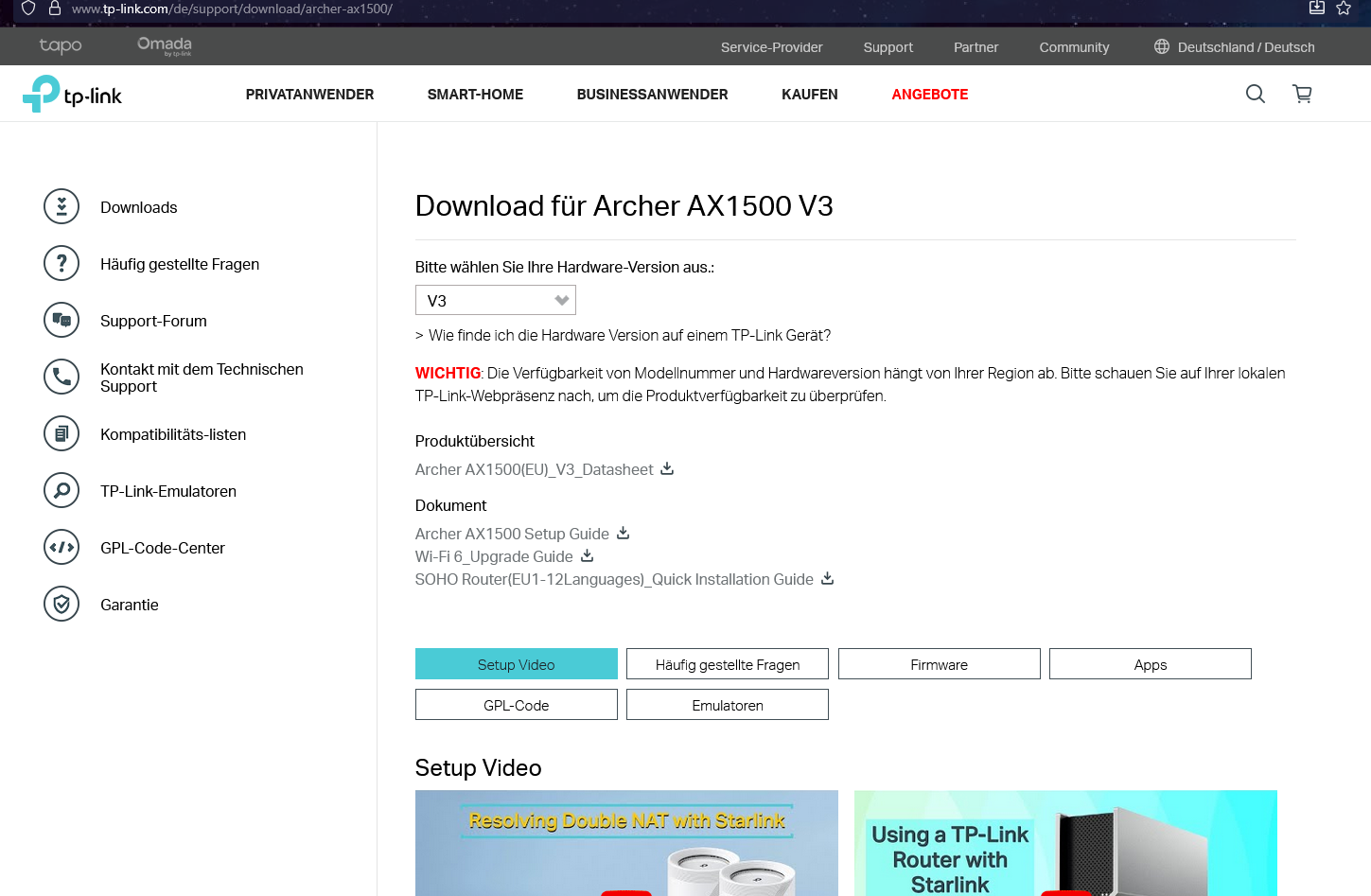This screenshot has width=1371, height=896.
Task: Open the PRIVATANWENDER menu
Action: (x=309, y=94)
